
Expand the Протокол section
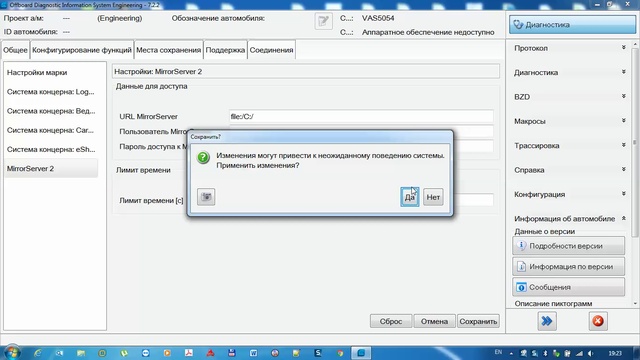coord(570,48)
